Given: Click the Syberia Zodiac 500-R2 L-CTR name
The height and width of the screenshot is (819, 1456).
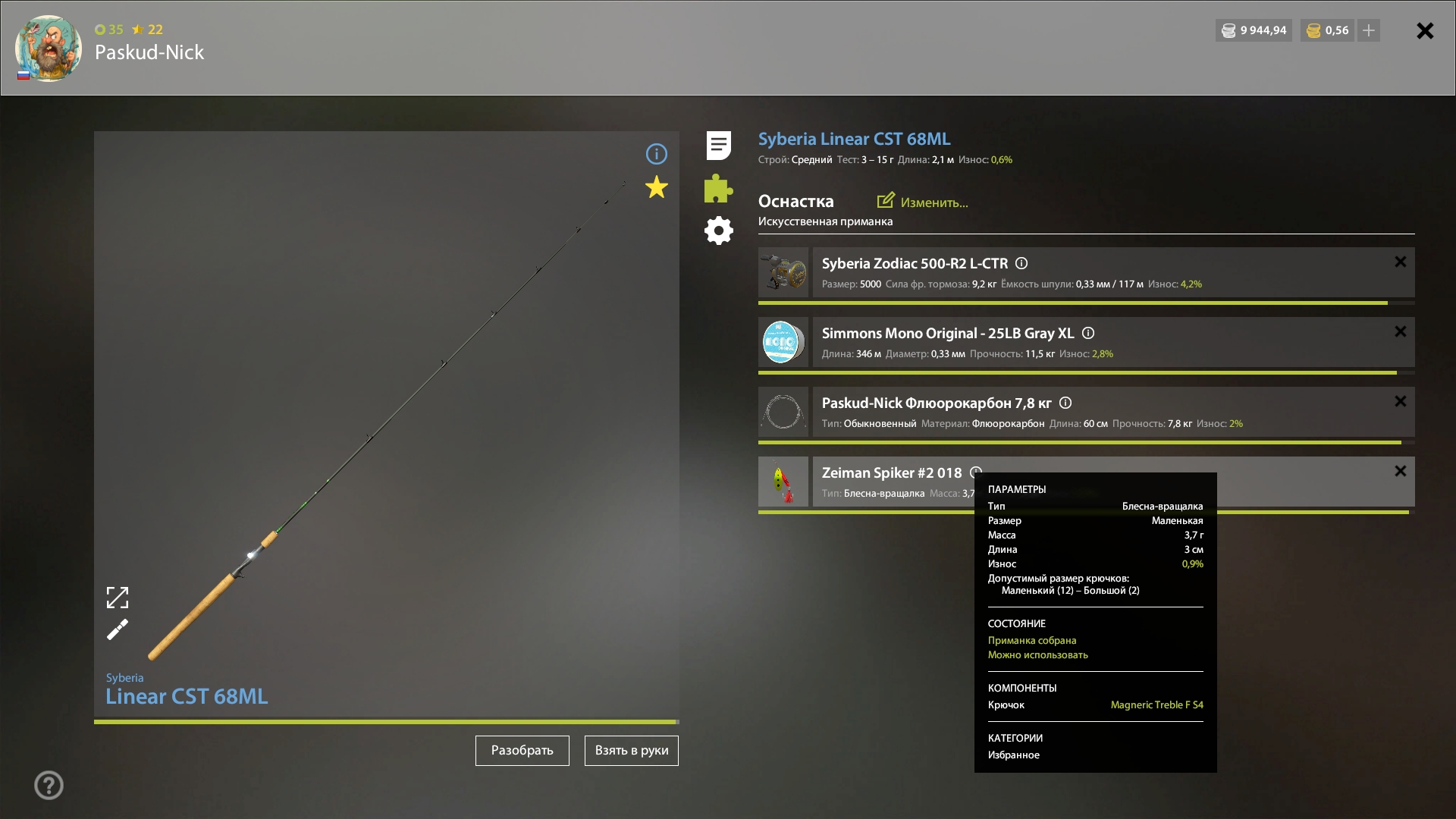Looking at the screenshot, I should pos(915,263).
